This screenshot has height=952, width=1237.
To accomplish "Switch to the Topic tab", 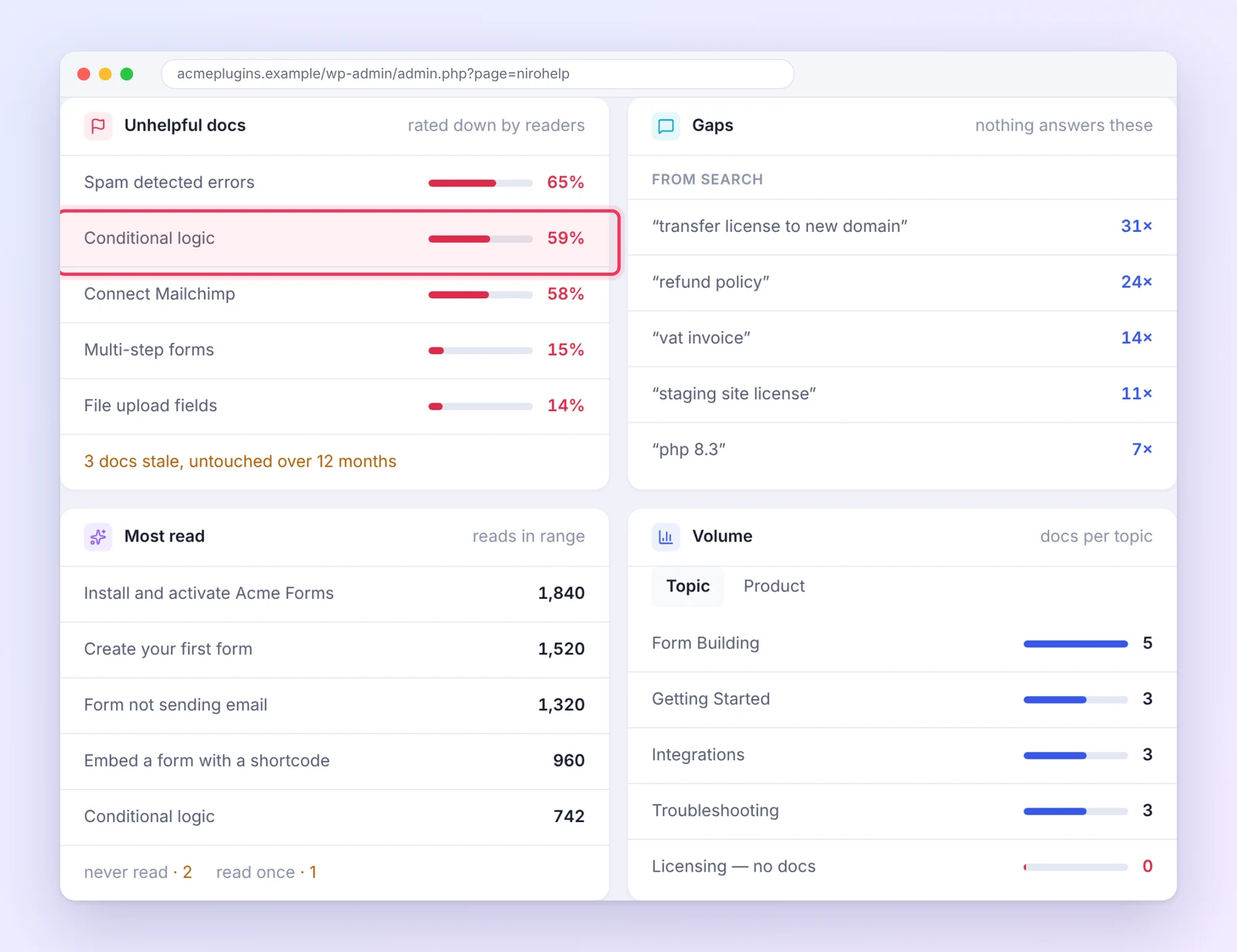I will pos(688,586).
